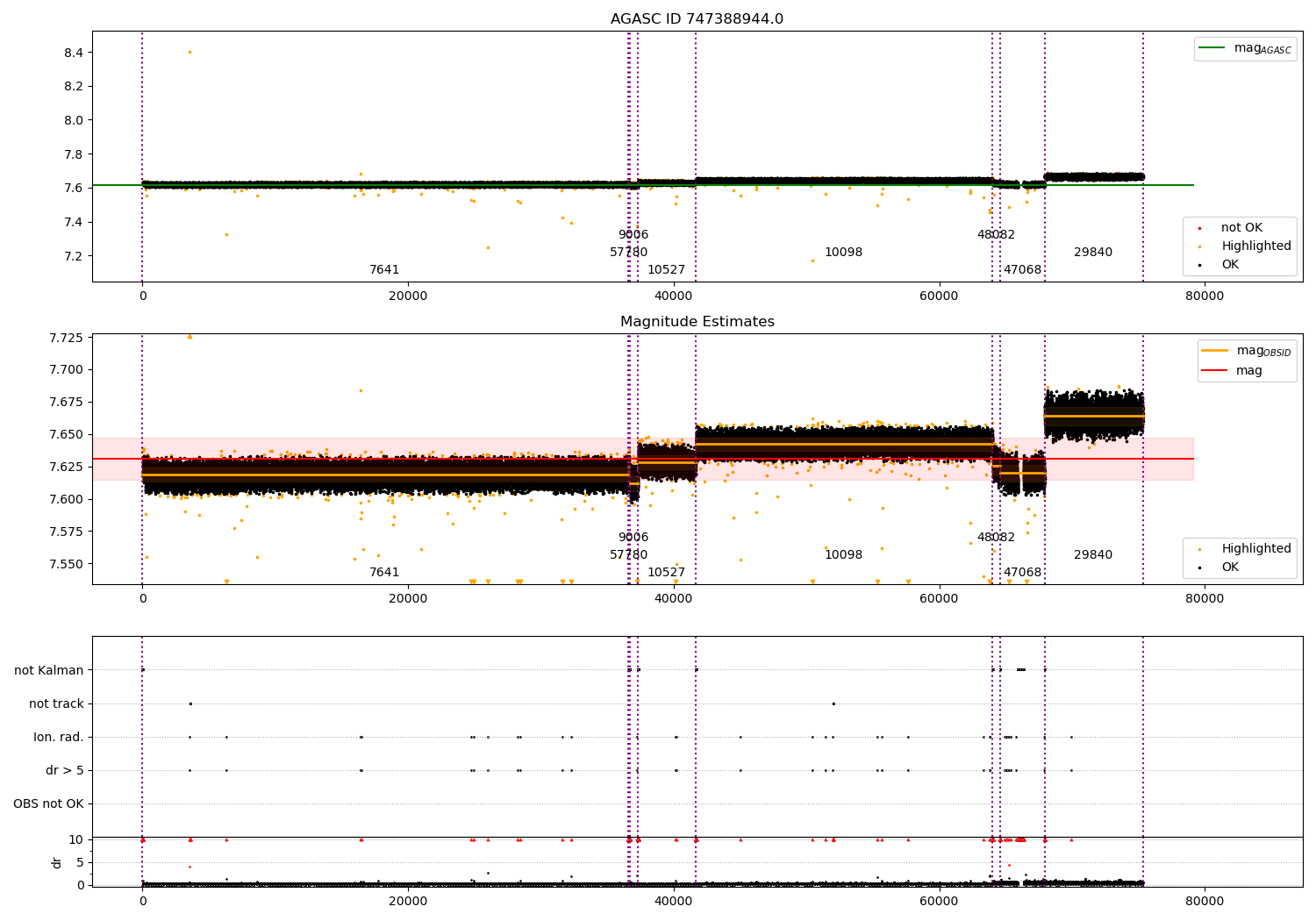Click the 20000 x-tick under AGASC ID plot

pos(408,296)
